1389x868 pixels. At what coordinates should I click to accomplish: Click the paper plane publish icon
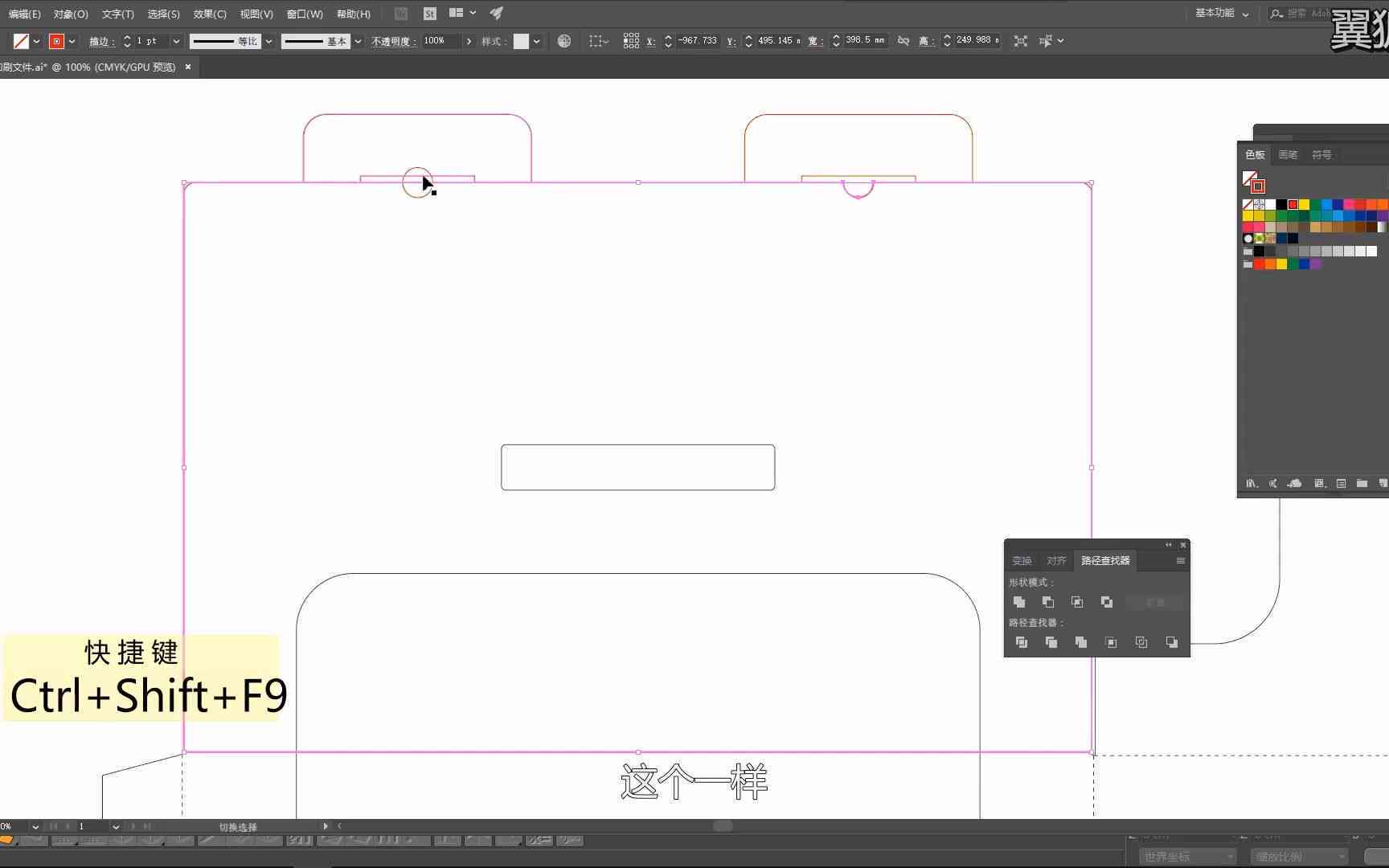(x=497, y=14)
